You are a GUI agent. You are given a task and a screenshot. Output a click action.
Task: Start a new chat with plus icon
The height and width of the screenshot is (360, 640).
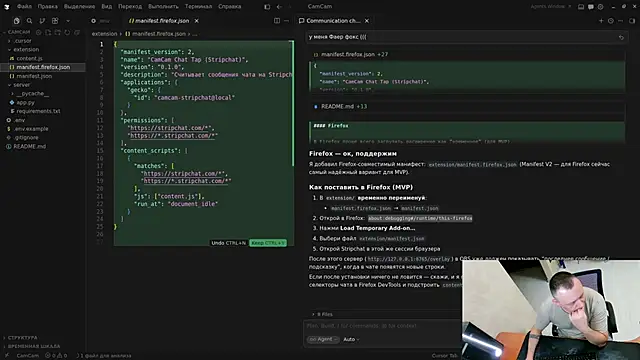601,21
